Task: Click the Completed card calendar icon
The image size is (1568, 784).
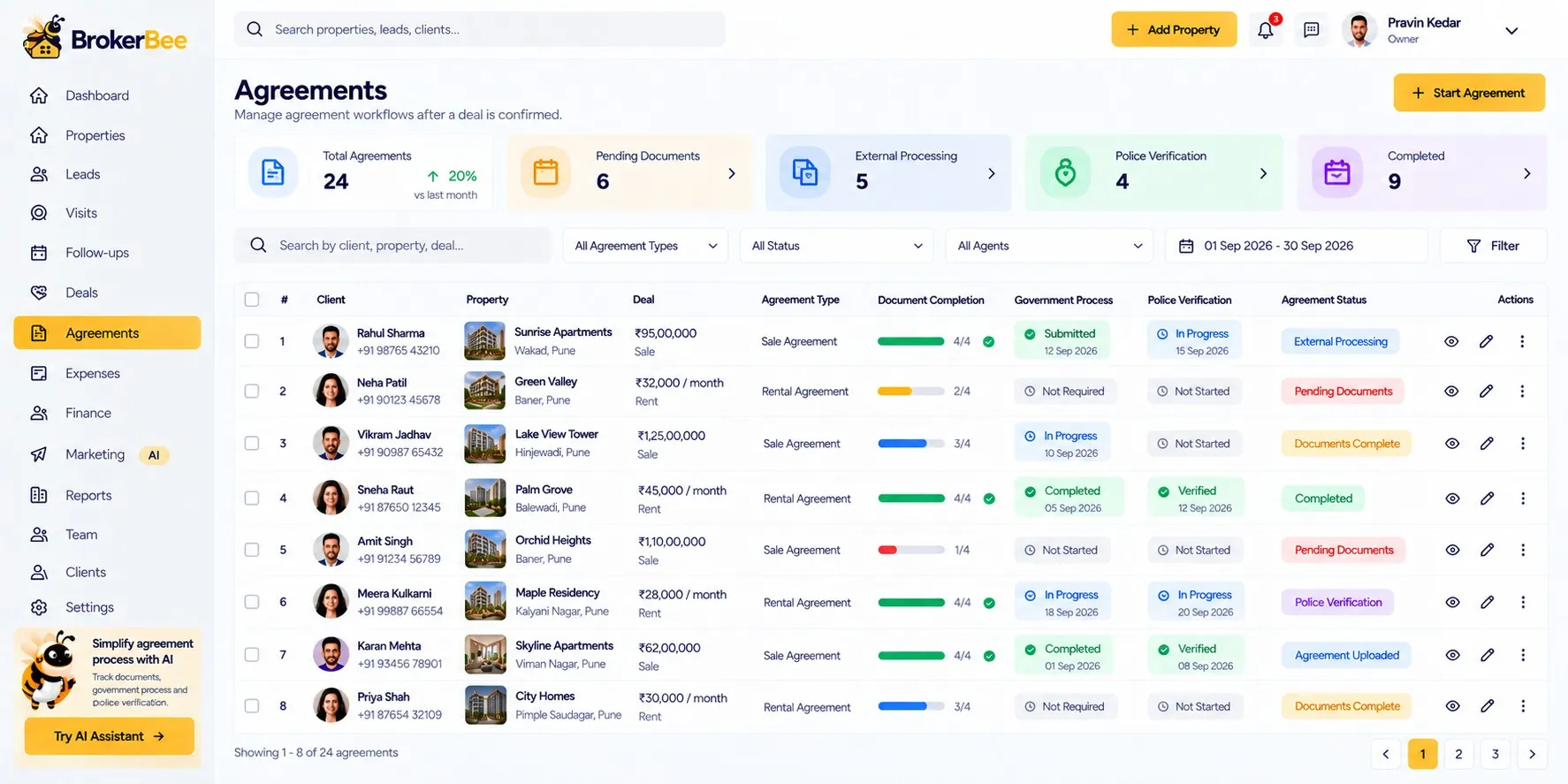Action: [x=1337, y=172]
